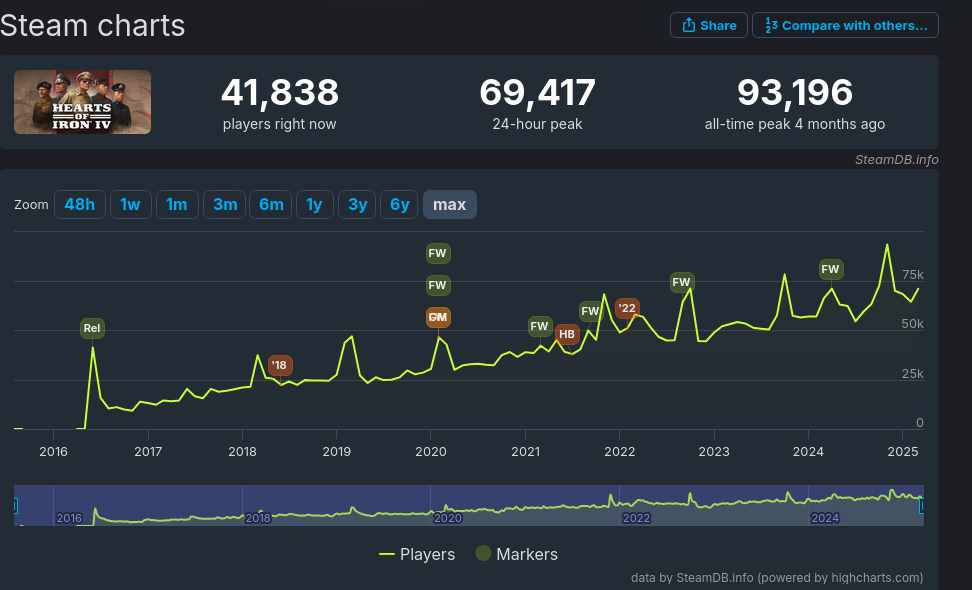
Task: Zoom the chart to 1y
Action: (315, 205)
